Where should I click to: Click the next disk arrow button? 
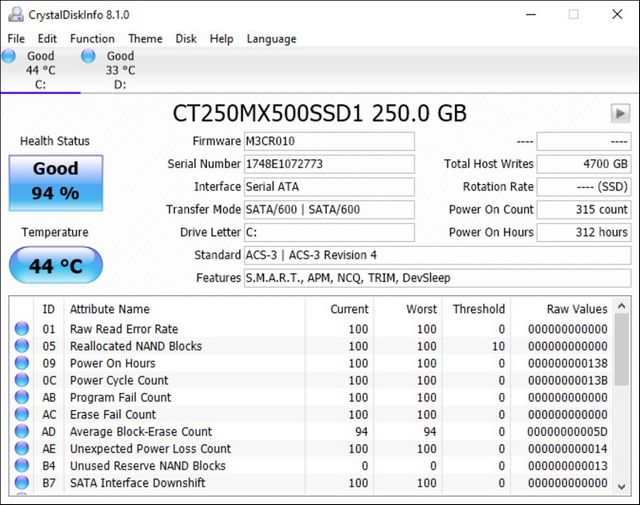620,113
